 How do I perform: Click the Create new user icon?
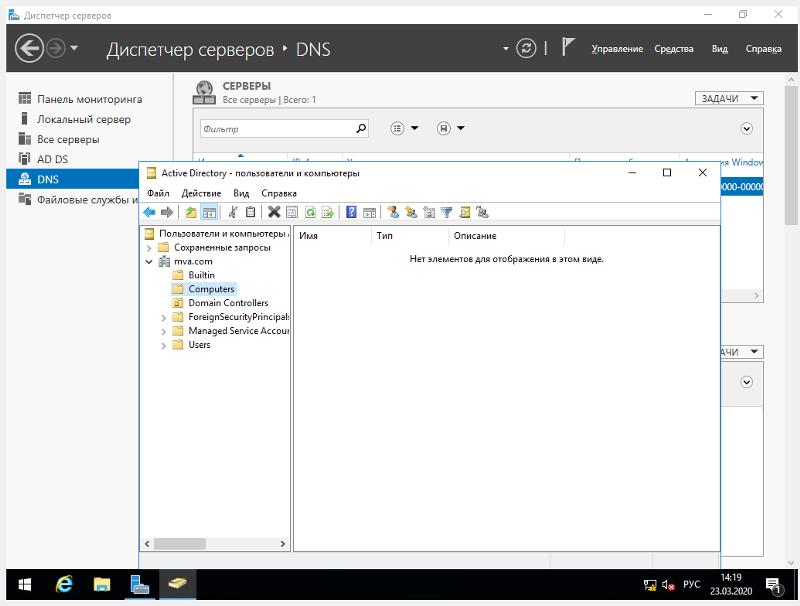click(x=393, y=212)
